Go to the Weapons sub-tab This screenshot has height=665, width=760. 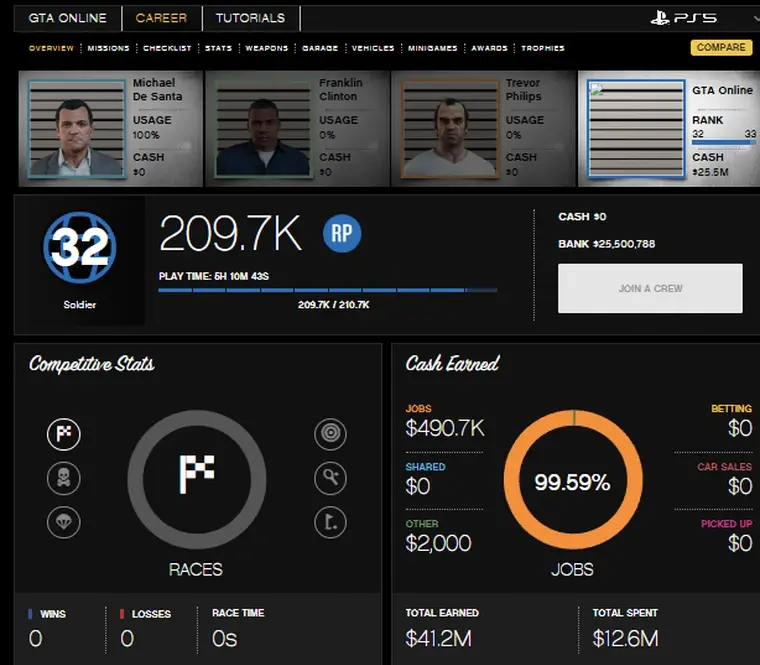pyautogui.click(x=267, y=48)
